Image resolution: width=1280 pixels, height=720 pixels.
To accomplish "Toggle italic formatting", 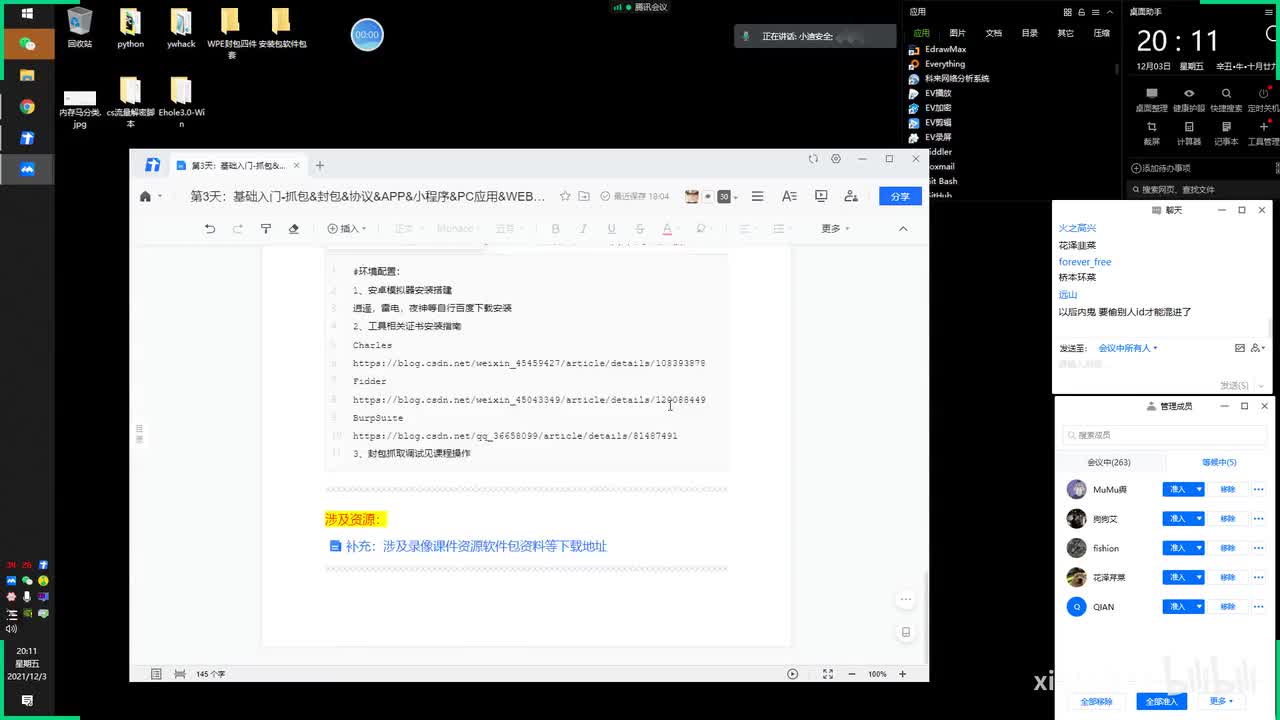I will tap(583, 229).
